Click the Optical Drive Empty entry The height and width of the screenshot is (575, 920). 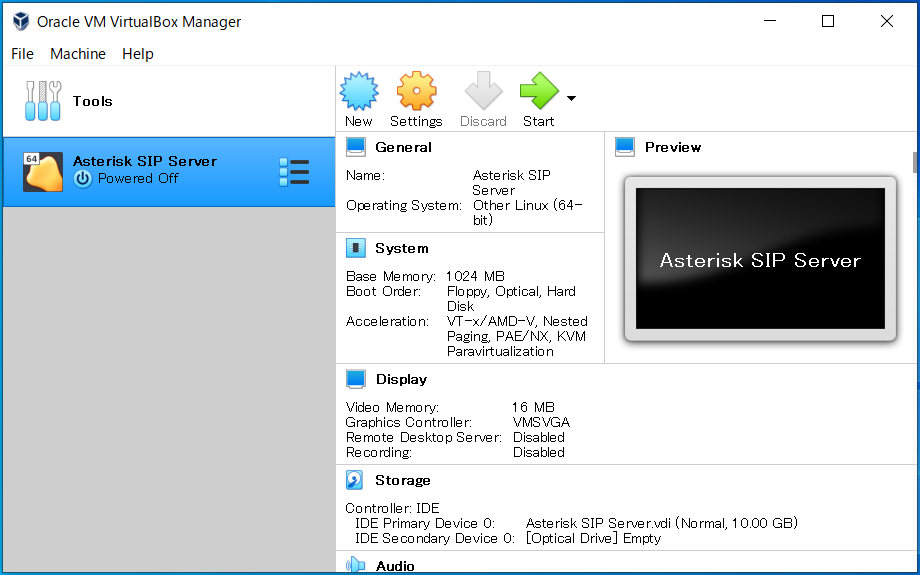coord(593,538)
